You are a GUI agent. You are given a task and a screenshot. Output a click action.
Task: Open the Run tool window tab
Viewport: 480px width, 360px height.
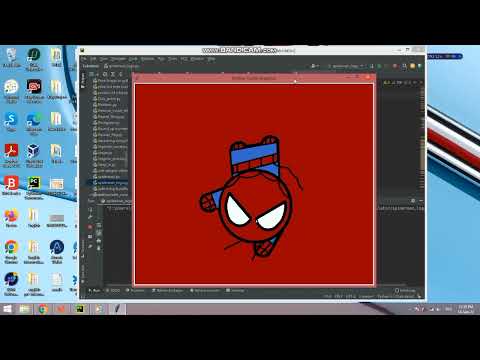click(x=94, y=291)
